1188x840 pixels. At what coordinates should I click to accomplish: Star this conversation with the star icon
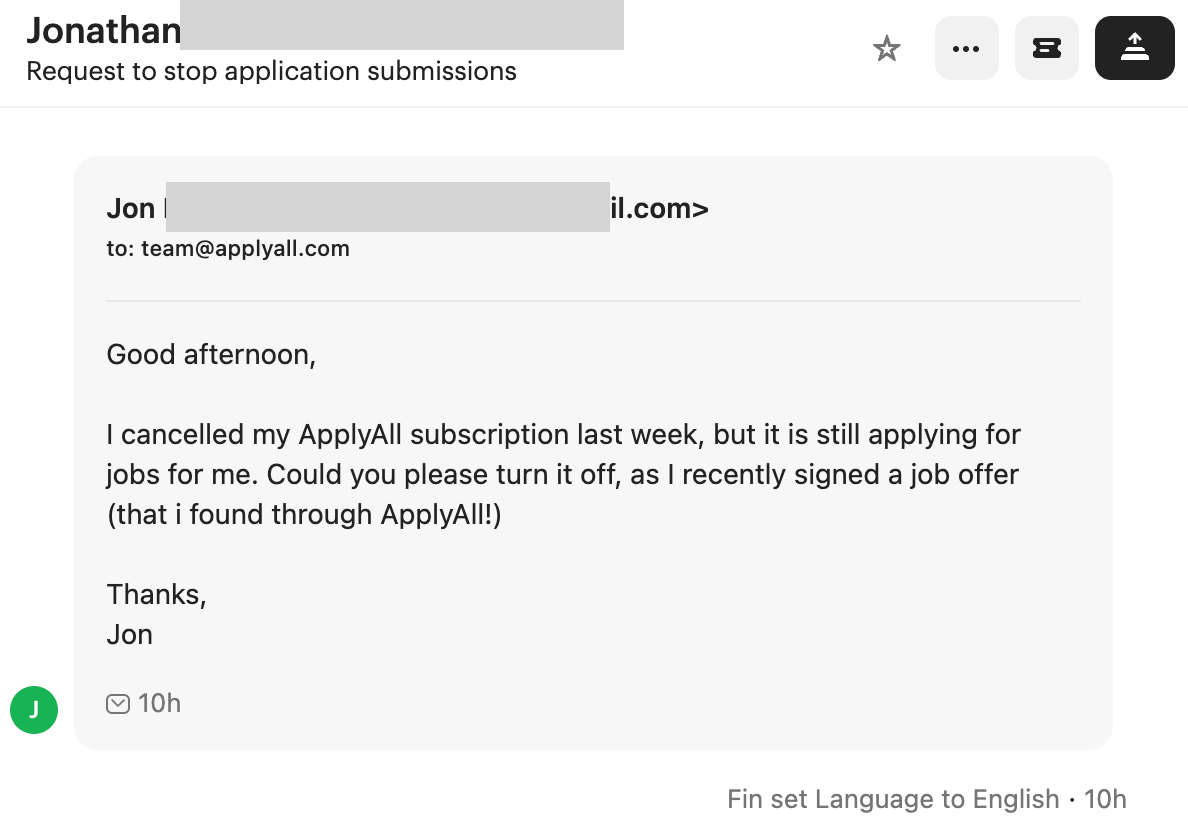pyautogui.click(x=887, y=48)
